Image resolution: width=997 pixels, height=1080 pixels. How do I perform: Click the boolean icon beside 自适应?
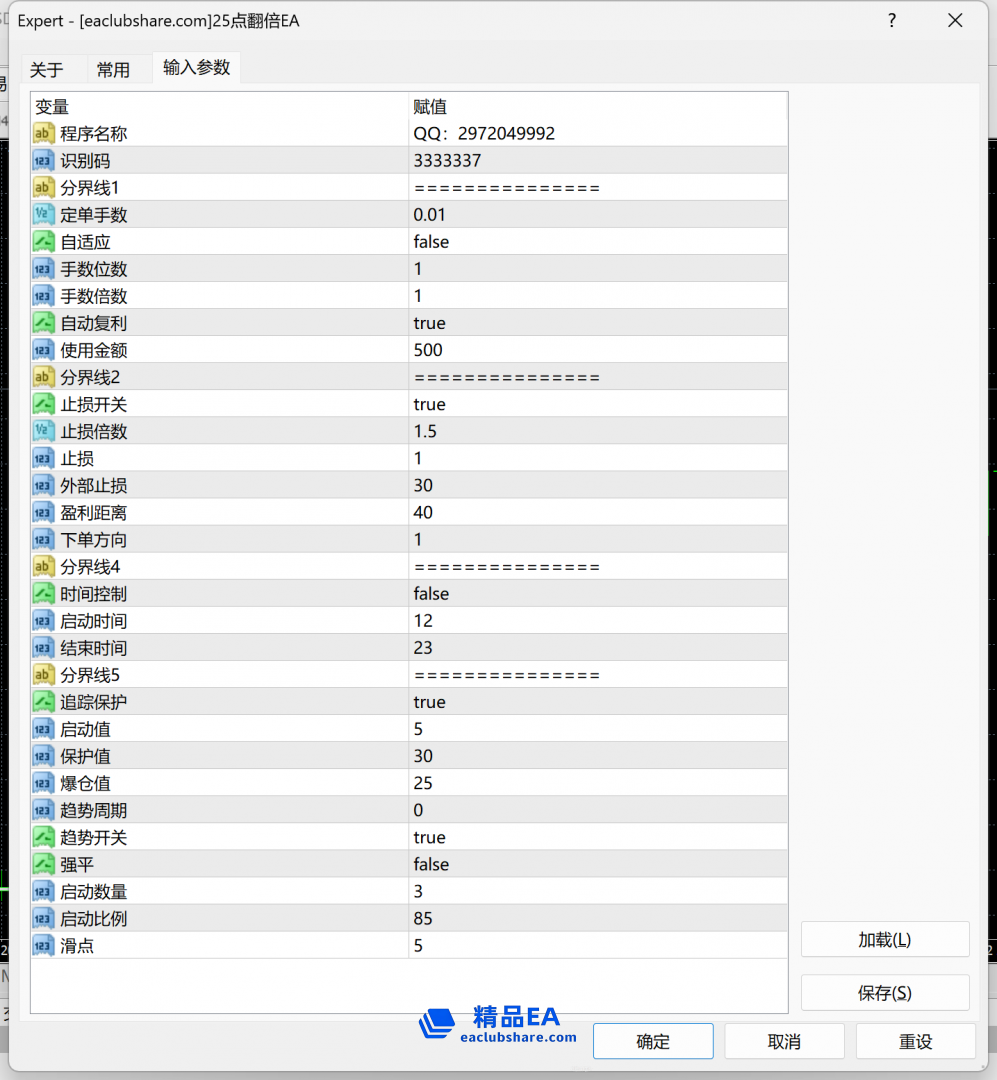click(x=43, y=242)
